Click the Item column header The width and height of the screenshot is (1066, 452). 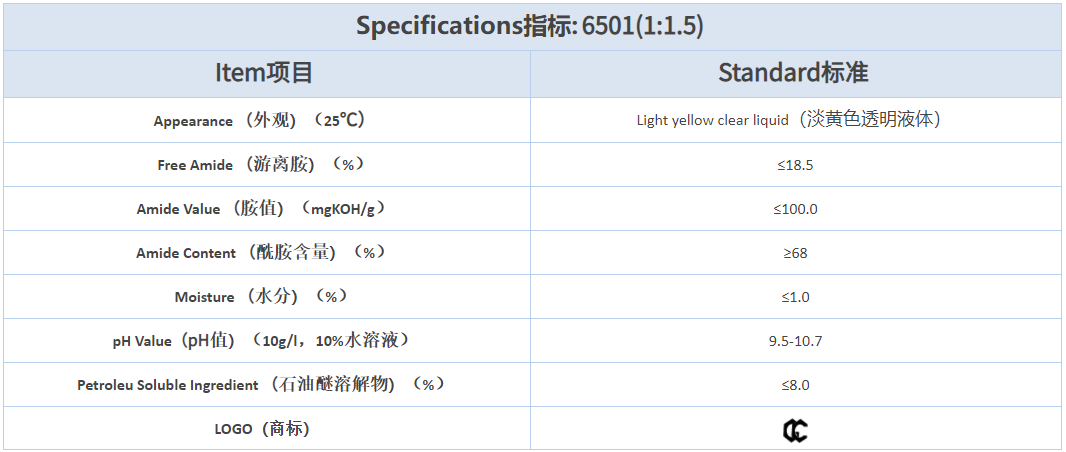(264, 73)
